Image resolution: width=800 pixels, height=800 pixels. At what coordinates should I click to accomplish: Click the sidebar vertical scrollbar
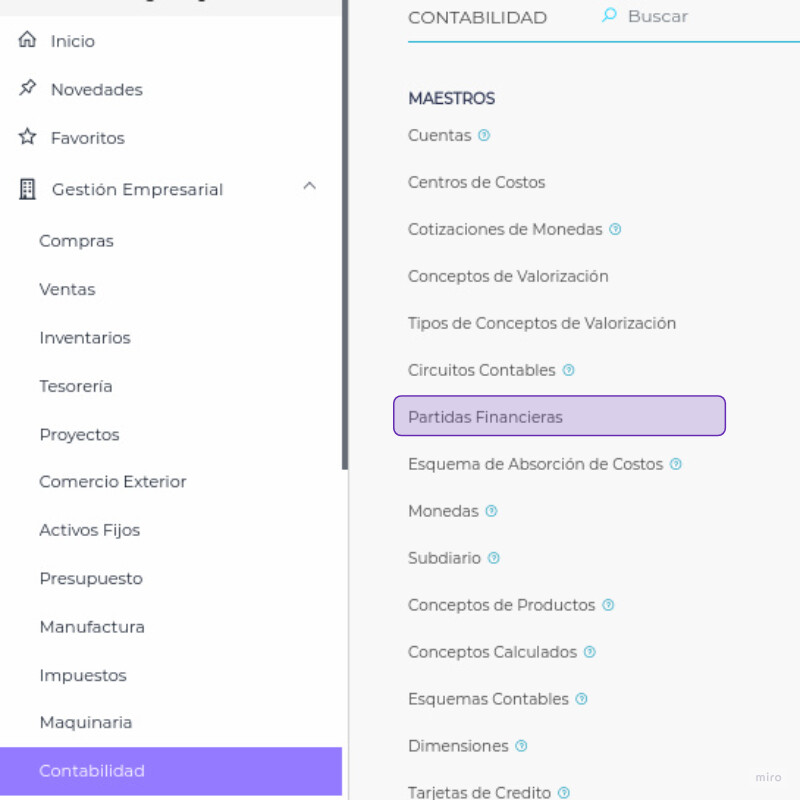(345, 235)
